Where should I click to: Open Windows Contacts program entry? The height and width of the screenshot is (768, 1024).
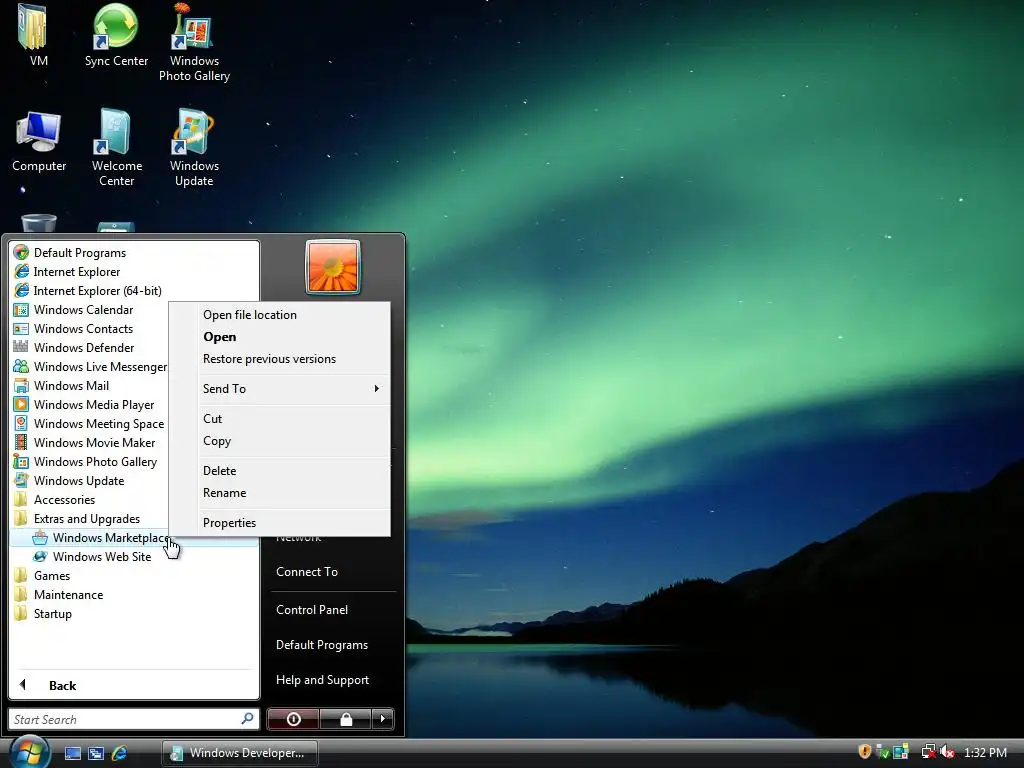pyautogui.click(x=90, y=328)
